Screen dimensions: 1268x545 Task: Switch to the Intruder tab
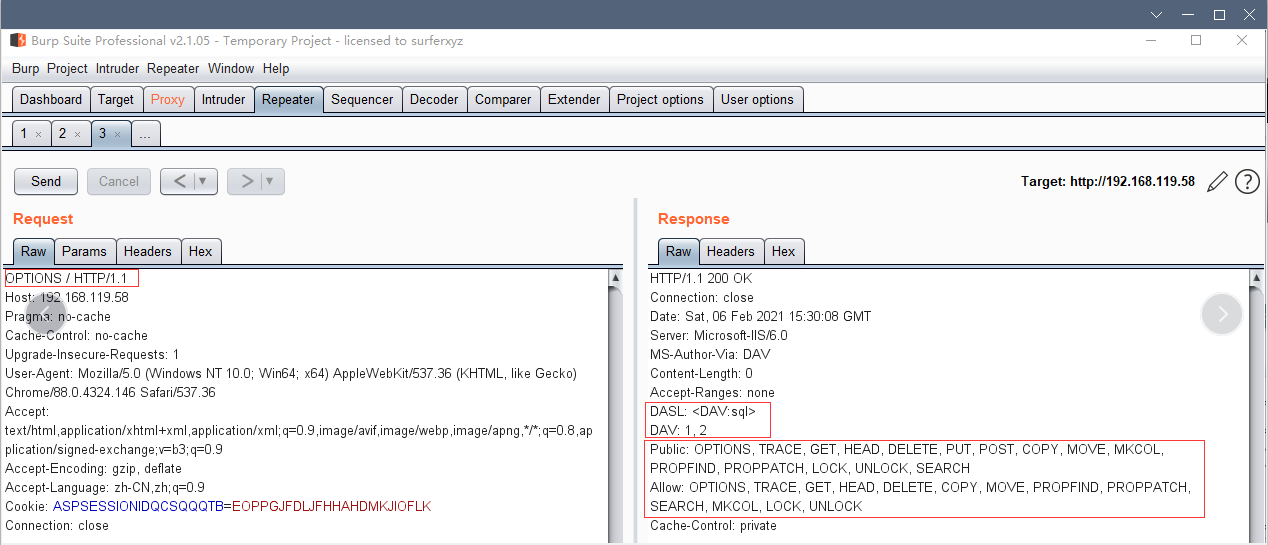click(223, 99)
